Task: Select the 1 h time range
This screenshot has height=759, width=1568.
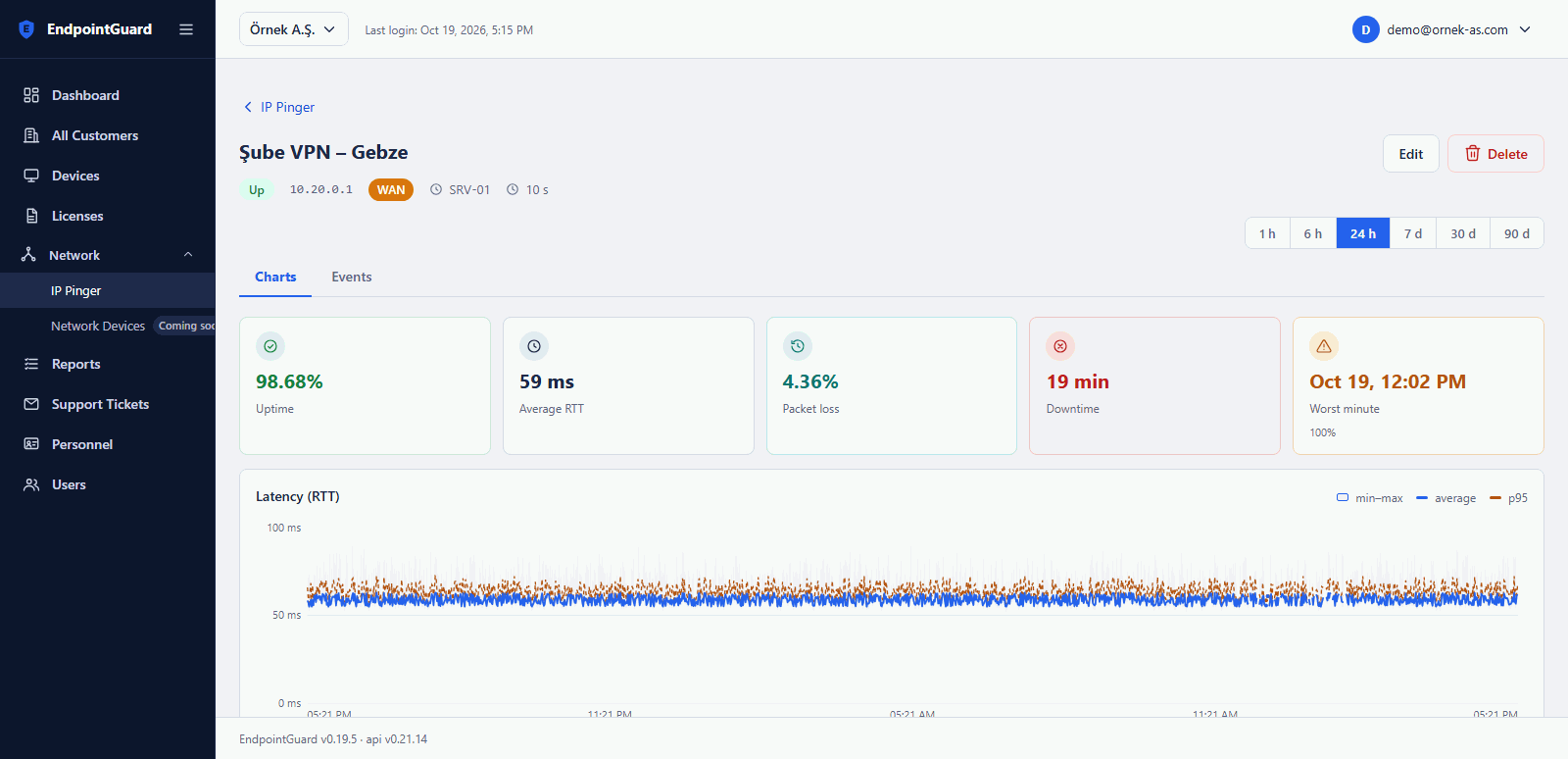Action: coord(1267,233)
